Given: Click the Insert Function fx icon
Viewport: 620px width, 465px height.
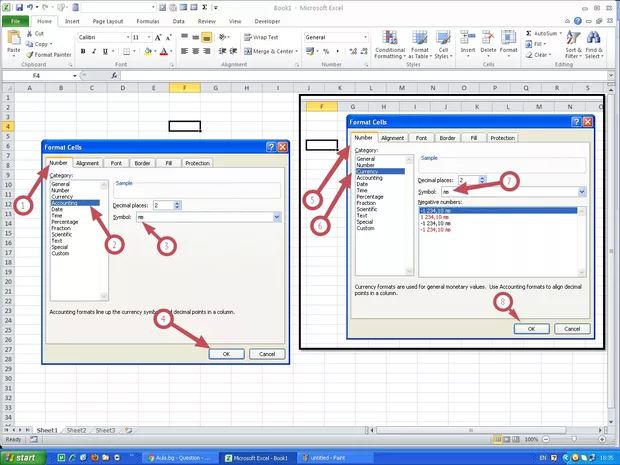Looking at the screenshot, I should pyautogui.click(x=114, y=76).
